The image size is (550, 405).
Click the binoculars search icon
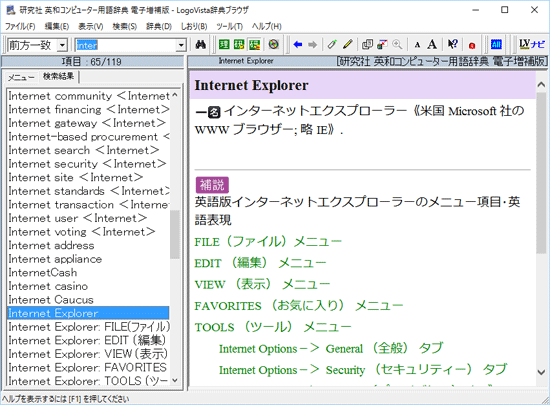200,45
